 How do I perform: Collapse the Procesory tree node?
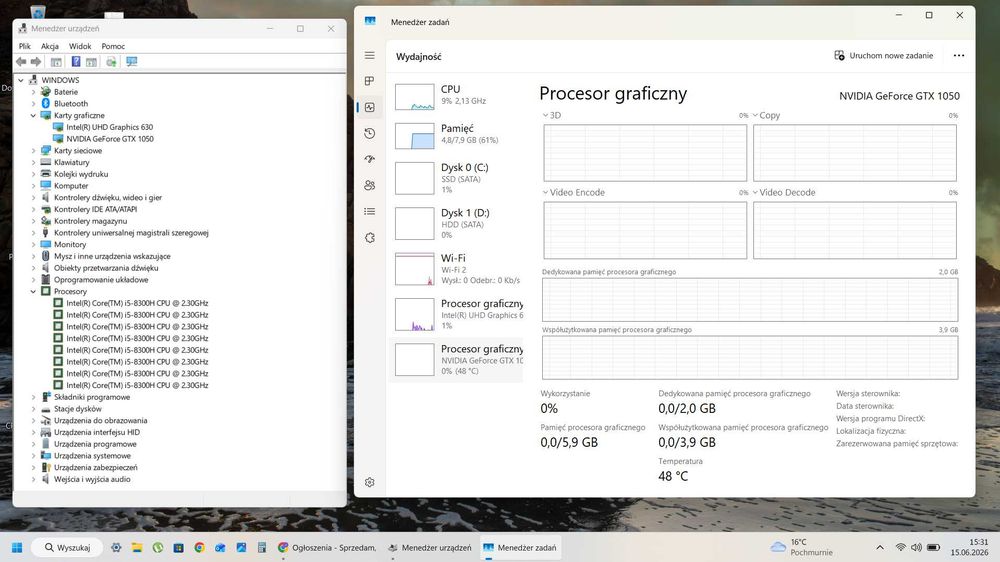[33, 292]
